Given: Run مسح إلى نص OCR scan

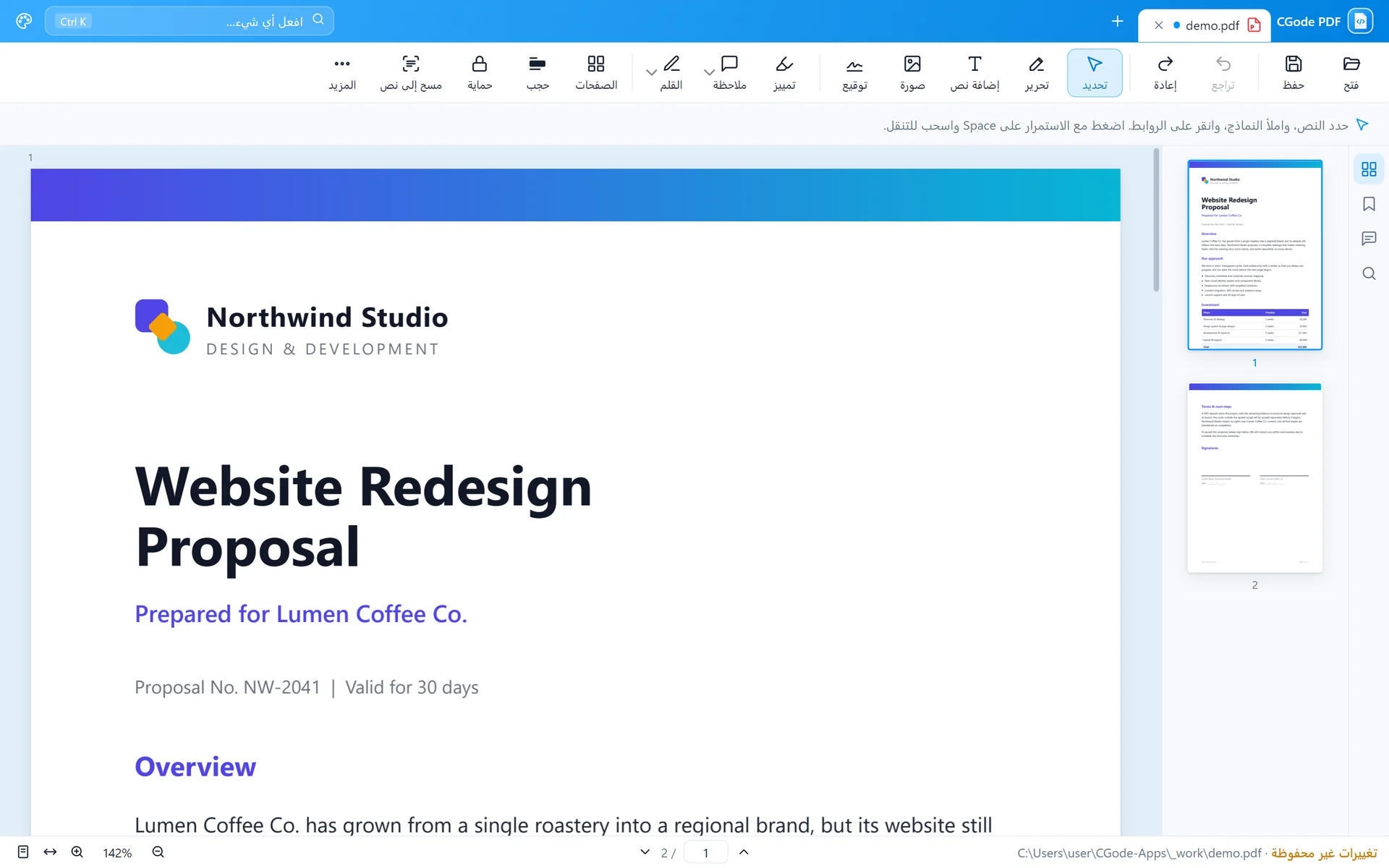Looking at the screenshot, I should (x=411, y=72).
